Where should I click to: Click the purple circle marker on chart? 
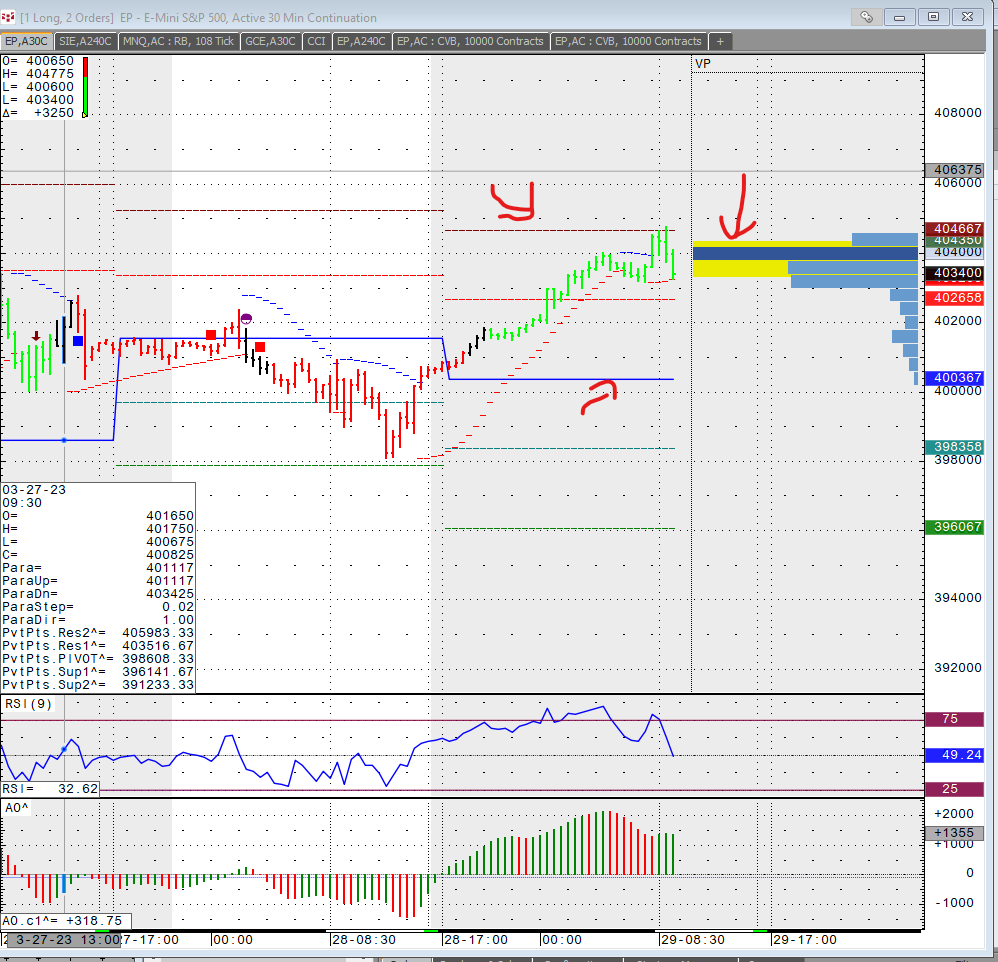tap(246, 318)
